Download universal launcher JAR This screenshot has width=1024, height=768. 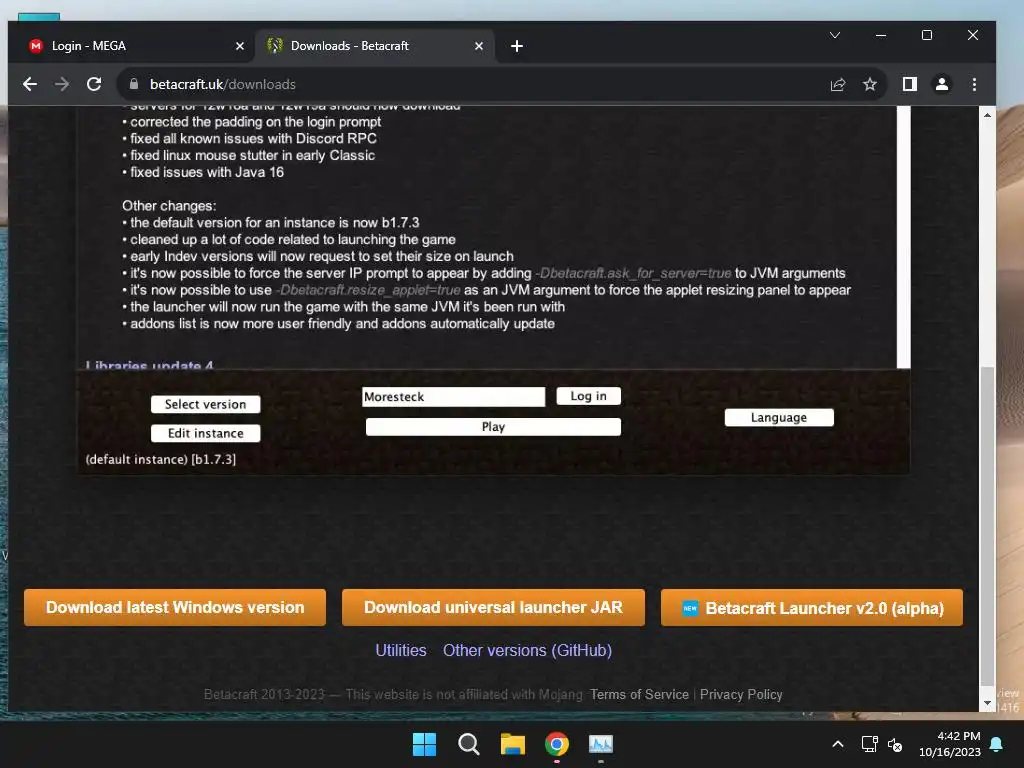pyautogui.click(x=493, y=607)
